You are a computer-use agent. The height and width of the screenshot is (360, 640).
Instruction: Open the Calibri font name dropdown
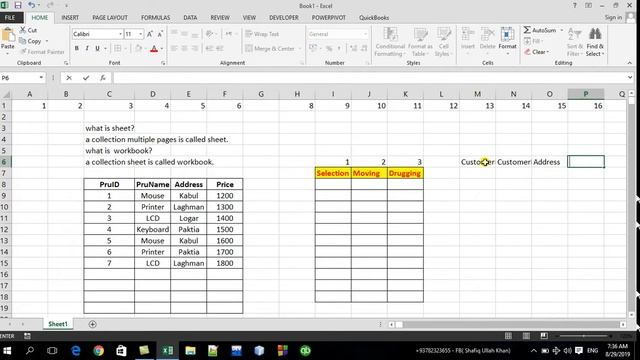[120, 34]
